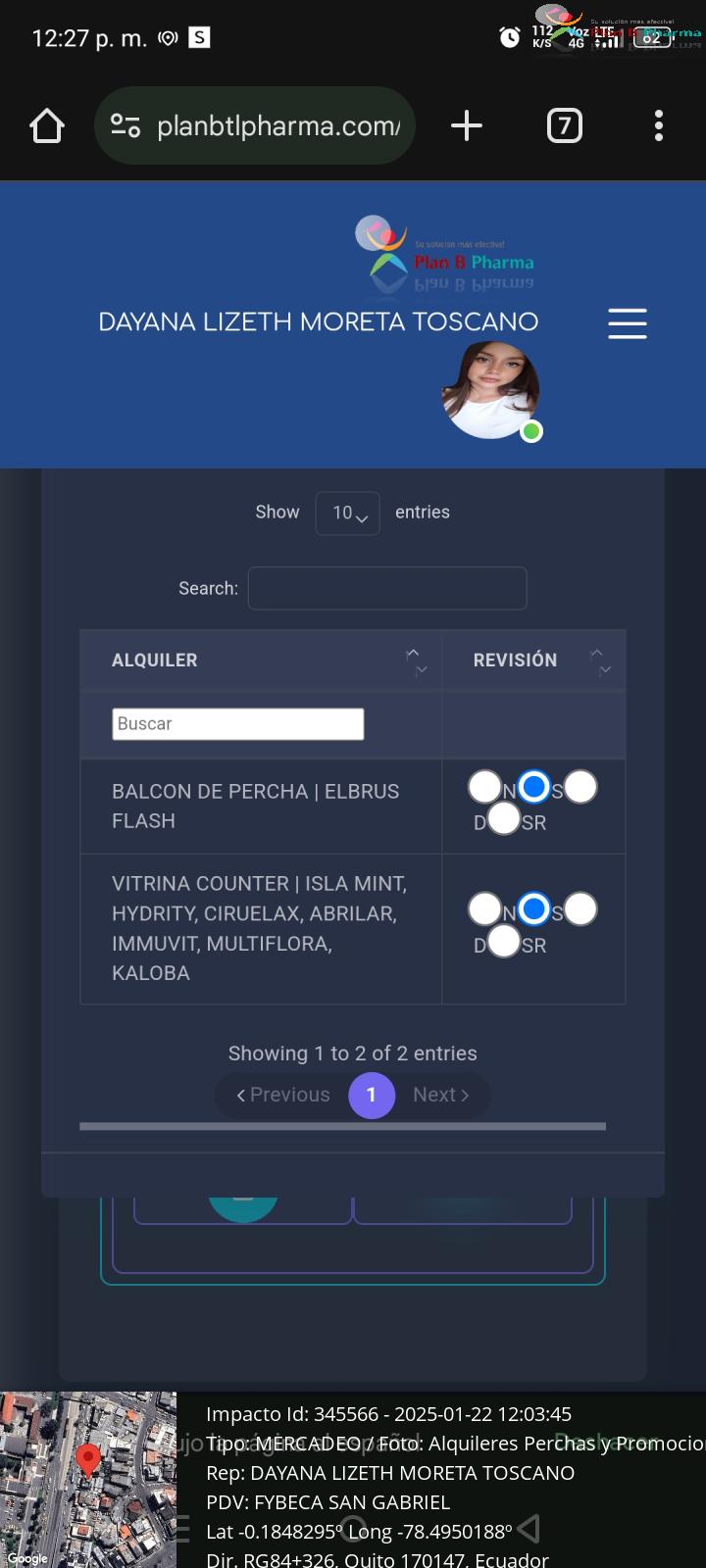Click the Plan B Pharma logo
Screen dimensions: 706x1568
(x=444, y=254)
